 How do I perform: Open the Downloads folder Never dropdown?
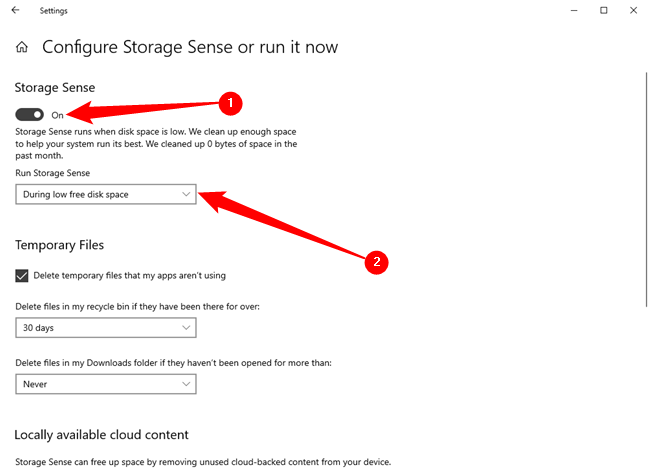pos(106,383)
